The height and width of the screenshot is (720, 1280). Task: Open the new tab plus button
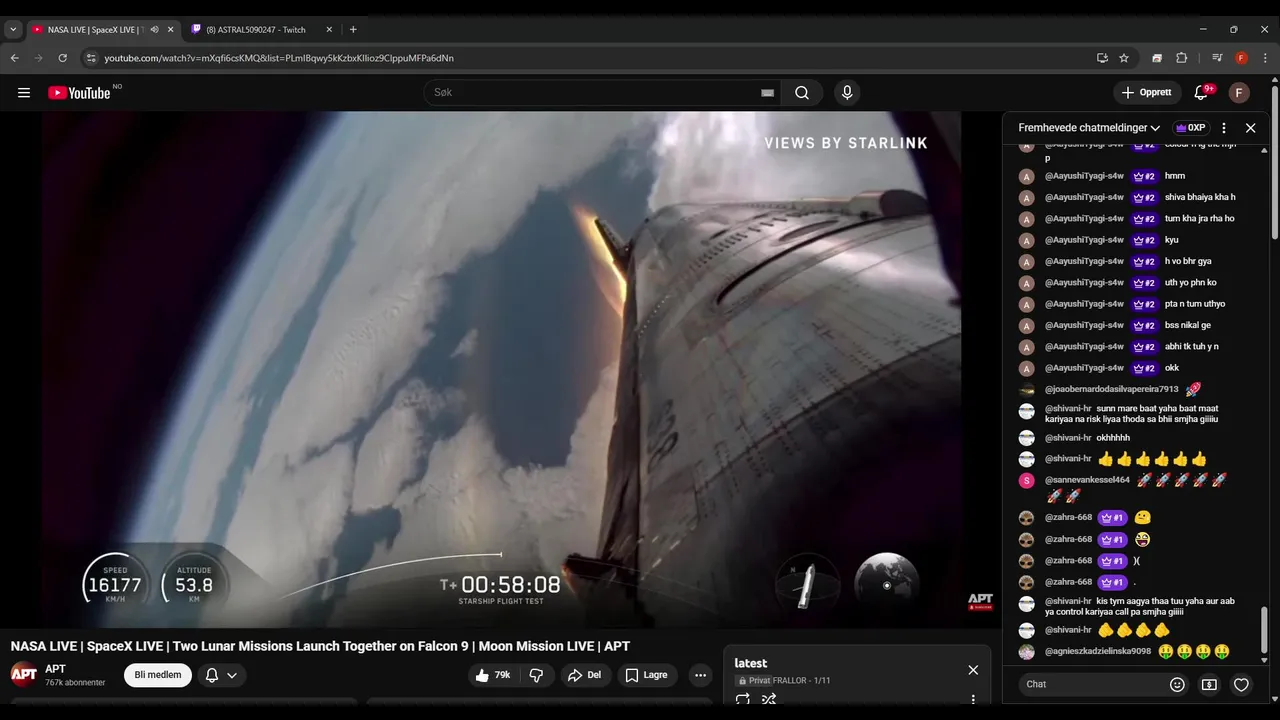click(353, 30)
